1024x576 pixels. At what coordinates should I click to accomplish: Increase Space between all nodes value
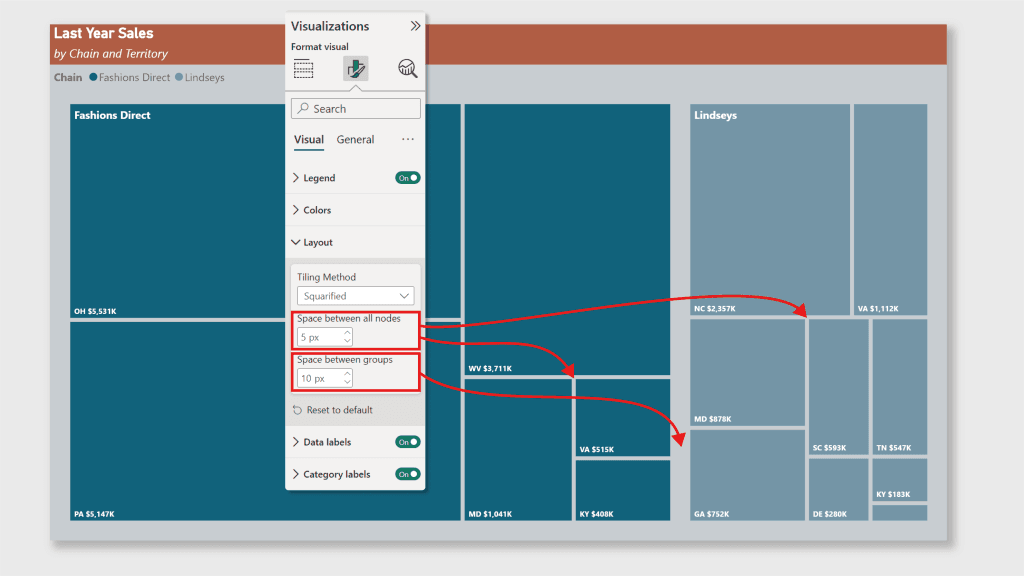[347, 333]
